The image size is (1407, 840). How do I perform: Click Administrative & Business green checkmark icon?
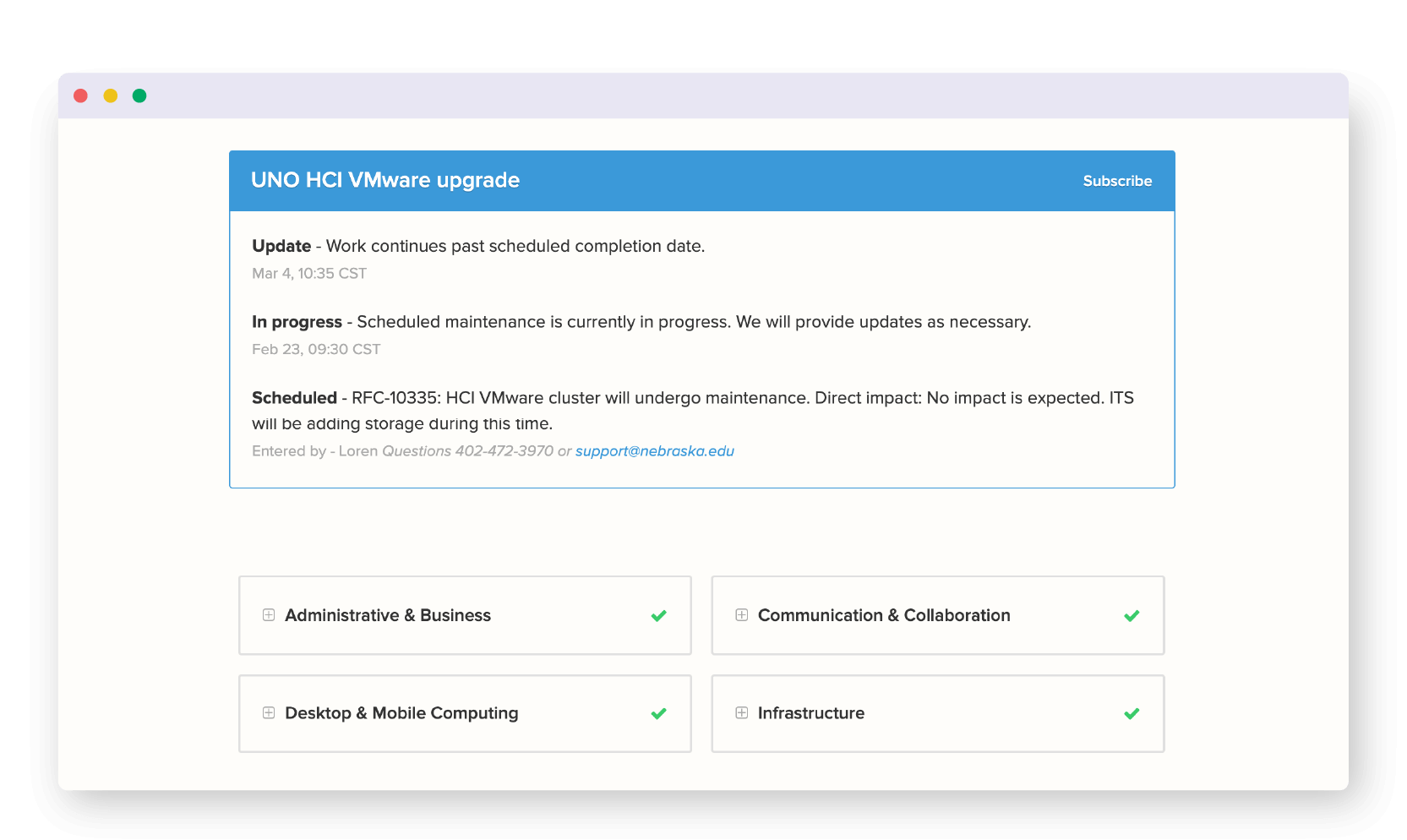(x=659, y=615)
